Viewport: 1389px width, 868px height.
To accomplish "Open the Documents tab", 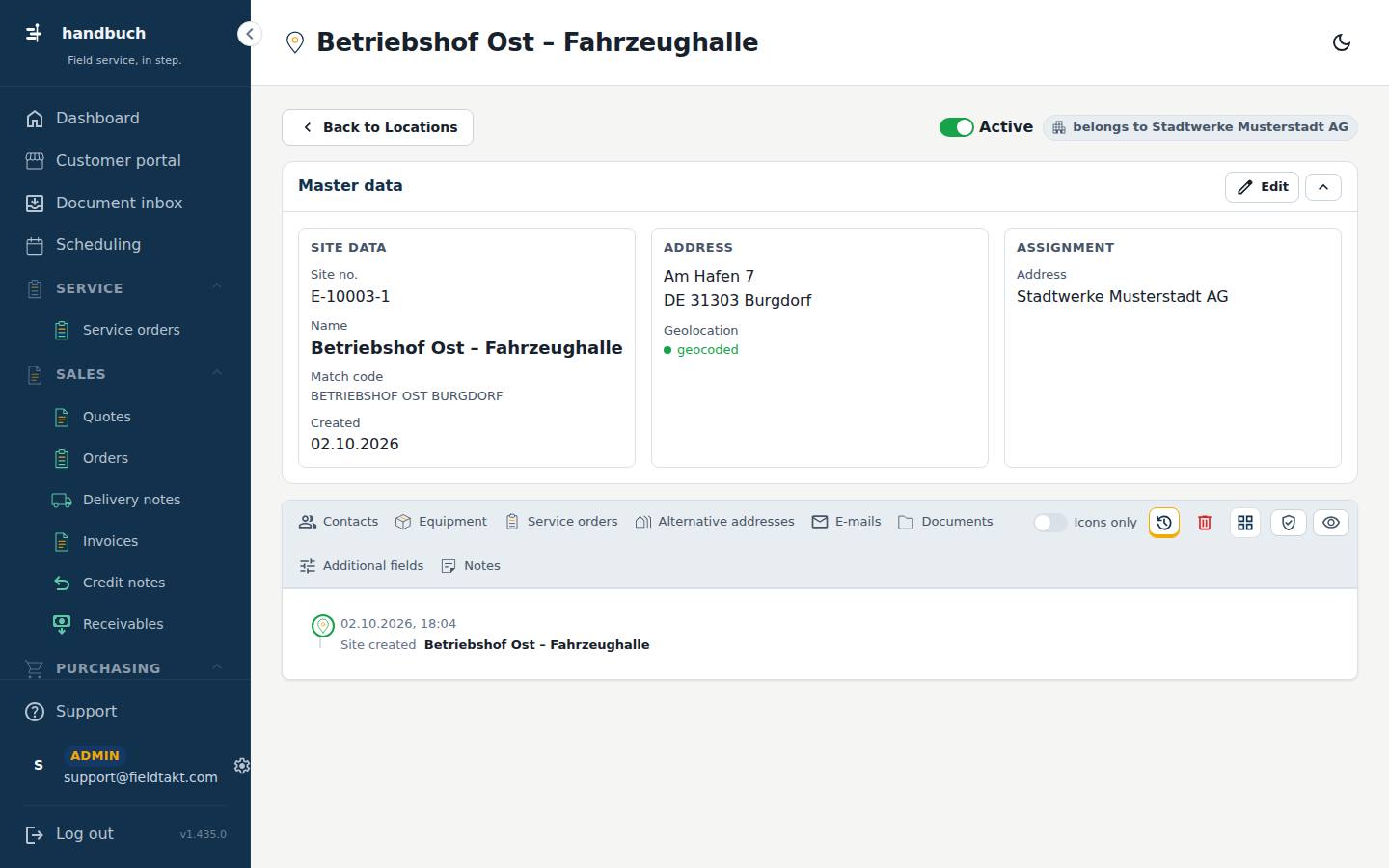I will [x=945, y=522].
